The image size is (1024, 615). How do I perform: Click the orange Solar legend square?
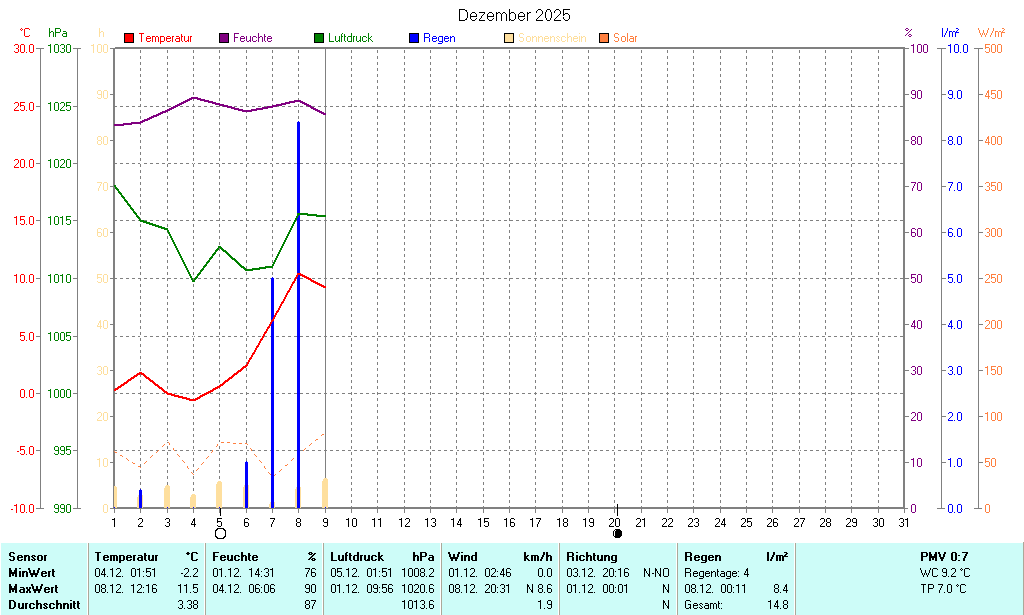(x=604, y=38)
